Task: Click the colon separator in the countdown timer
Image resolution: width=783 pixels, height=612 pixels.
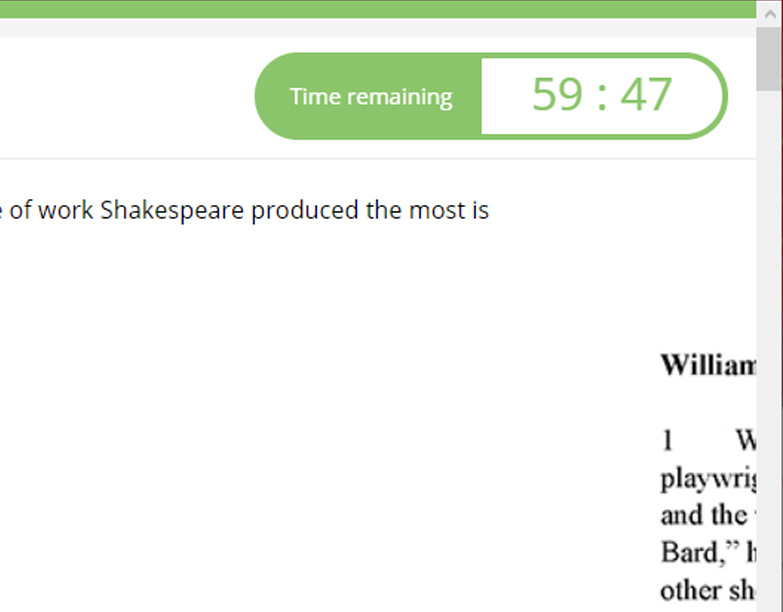Action: click(601, 97)
